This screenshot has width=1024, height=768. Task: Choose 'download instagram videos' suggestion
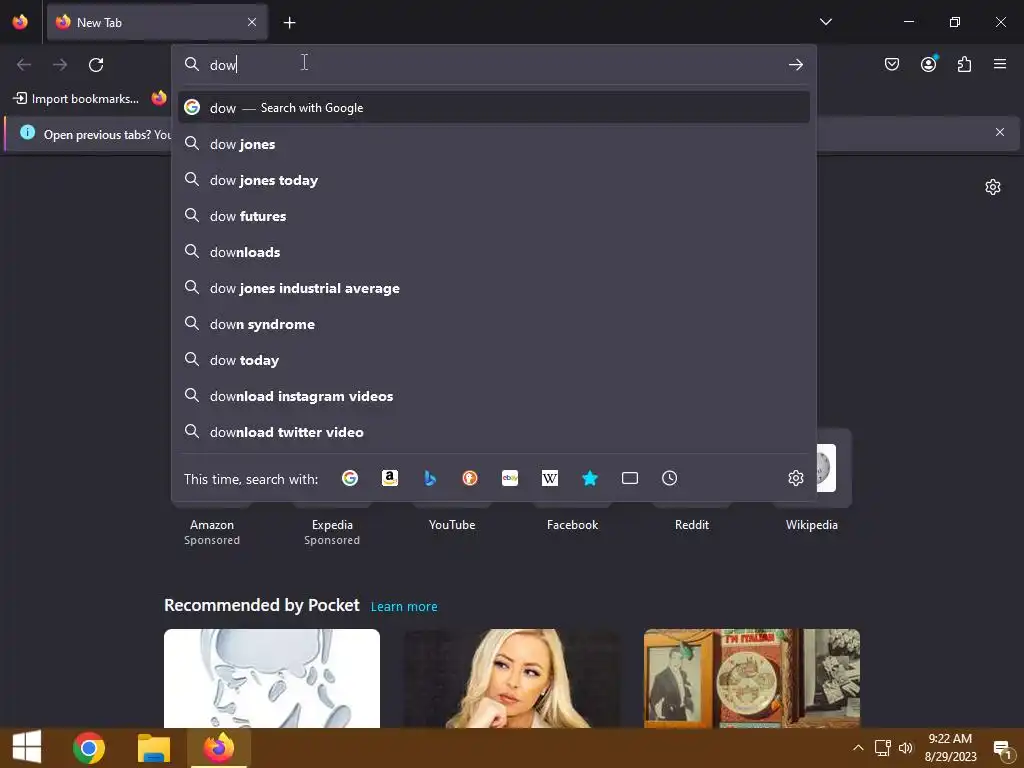tap(494, 396)
